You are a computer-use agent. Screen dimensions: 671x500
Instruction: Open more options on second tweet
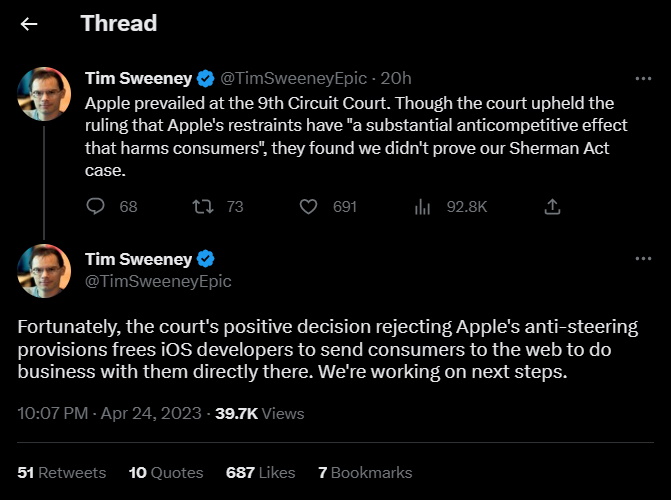644,259
